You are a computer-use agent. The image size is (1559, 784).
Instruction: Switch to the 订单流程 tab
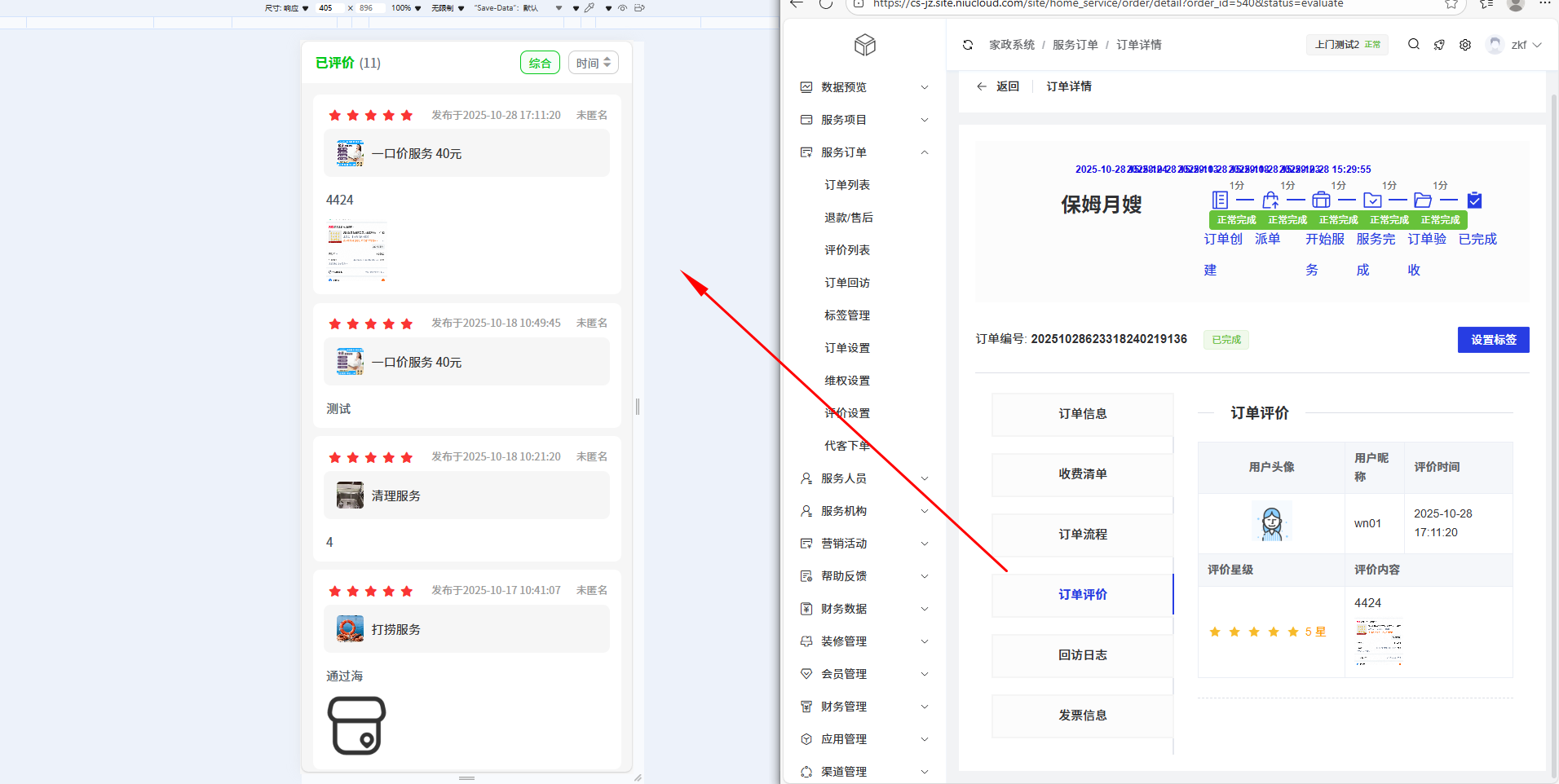[1082, 535]
